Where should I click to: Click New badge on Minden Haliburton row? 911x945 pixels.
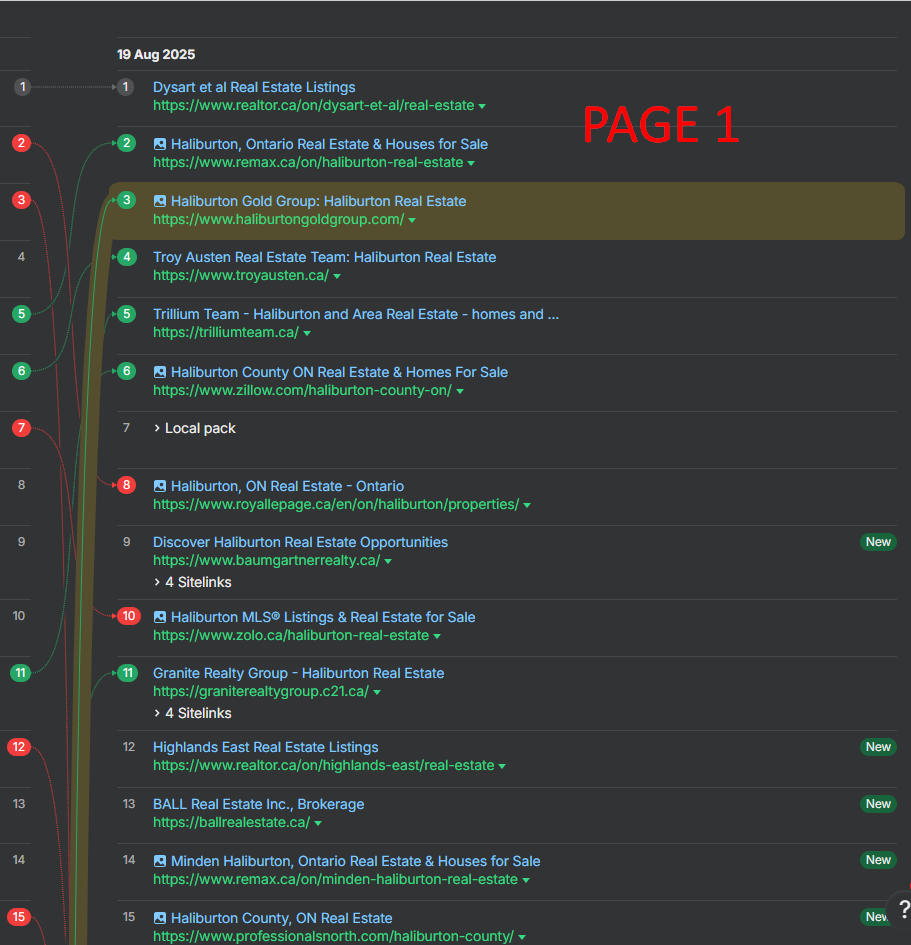pos(878,860)
